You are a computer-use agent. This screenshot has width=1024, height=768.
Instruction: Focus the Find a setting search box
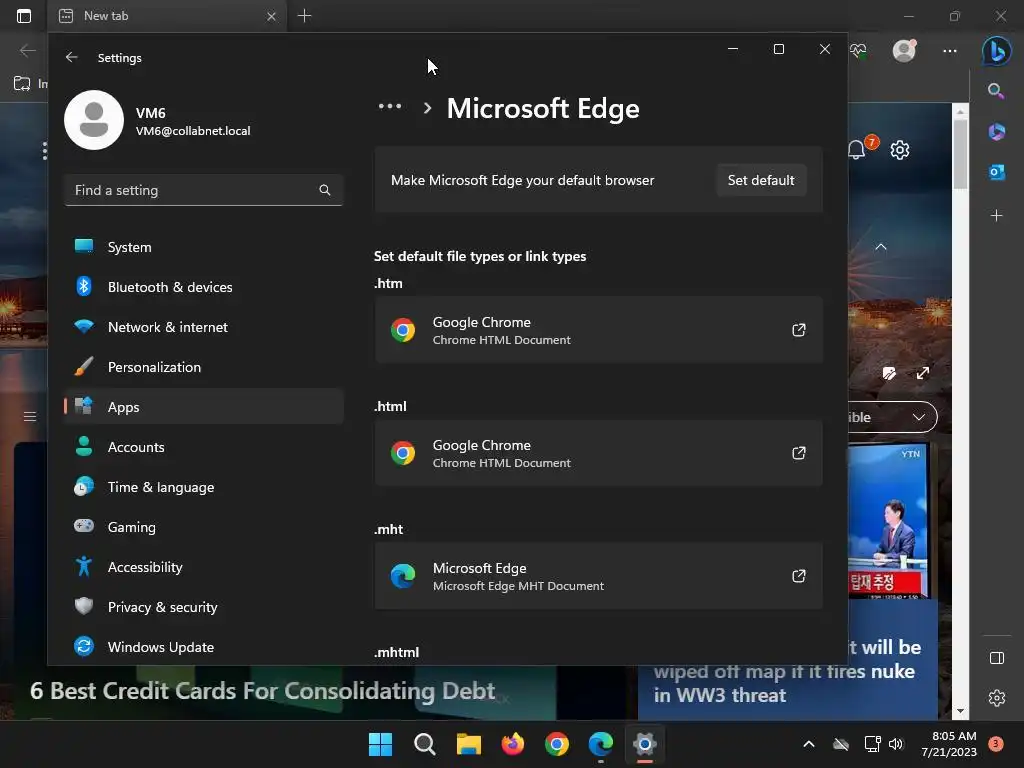pyautogui.click(x=204, y=190)
